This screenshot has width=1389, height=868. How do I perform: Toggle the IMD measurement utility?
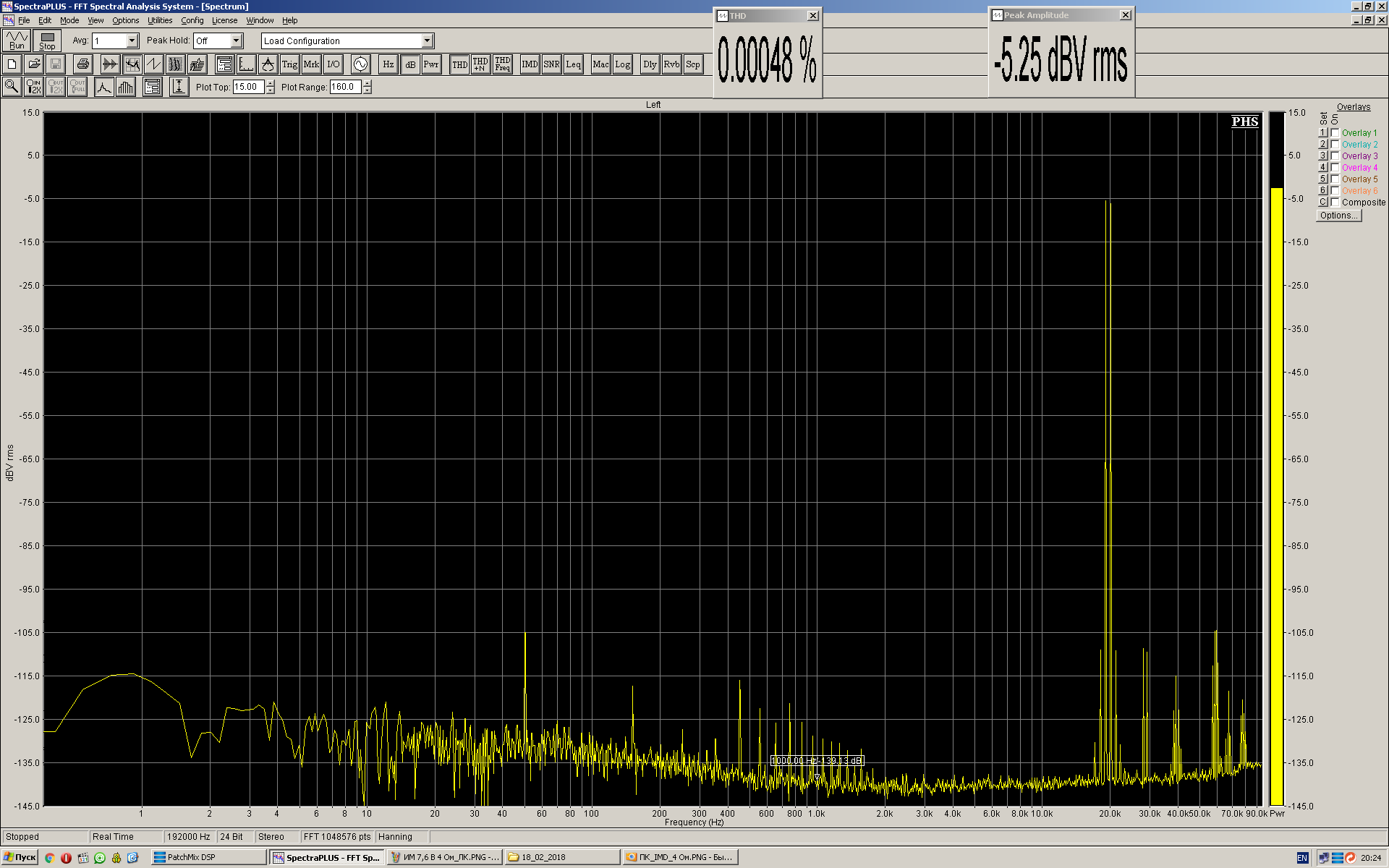pos(530,64)
